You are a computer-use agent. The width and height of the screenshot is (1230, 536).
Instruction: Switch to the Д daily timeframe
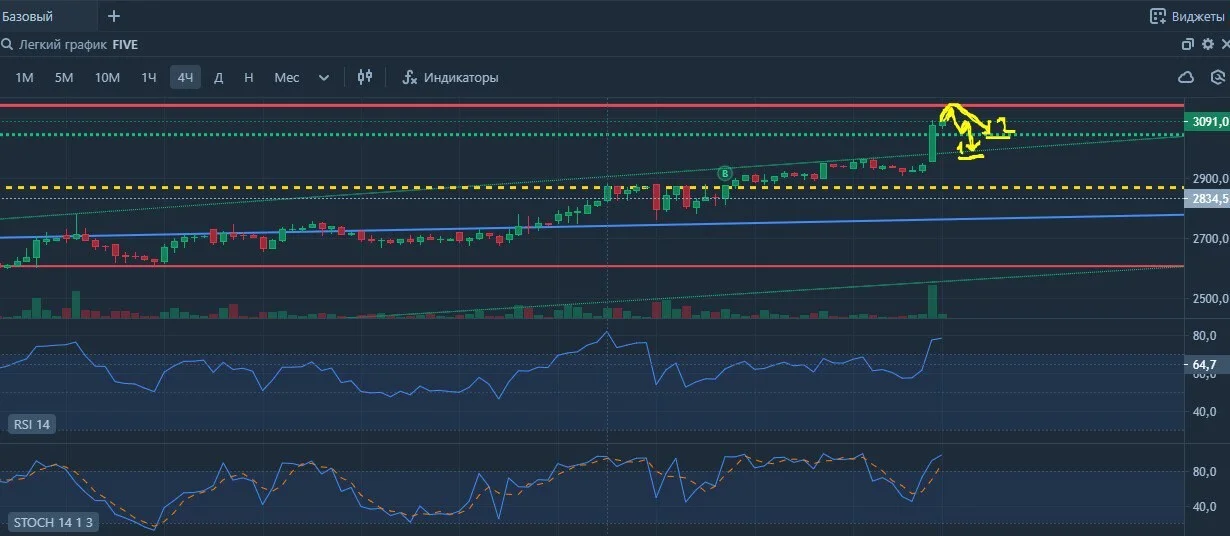[x=218, y=77]
